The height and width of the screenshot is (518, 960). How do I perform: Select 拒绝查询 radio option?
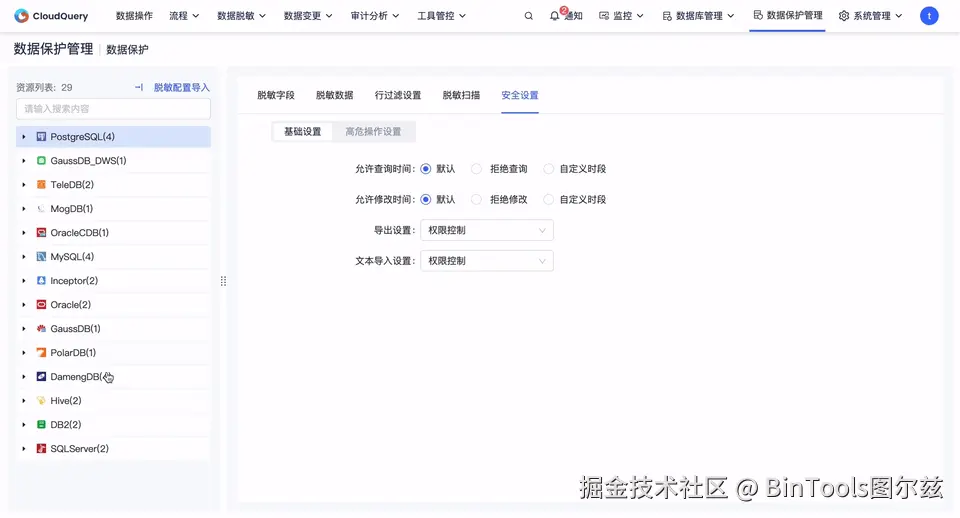pos(476,169)
